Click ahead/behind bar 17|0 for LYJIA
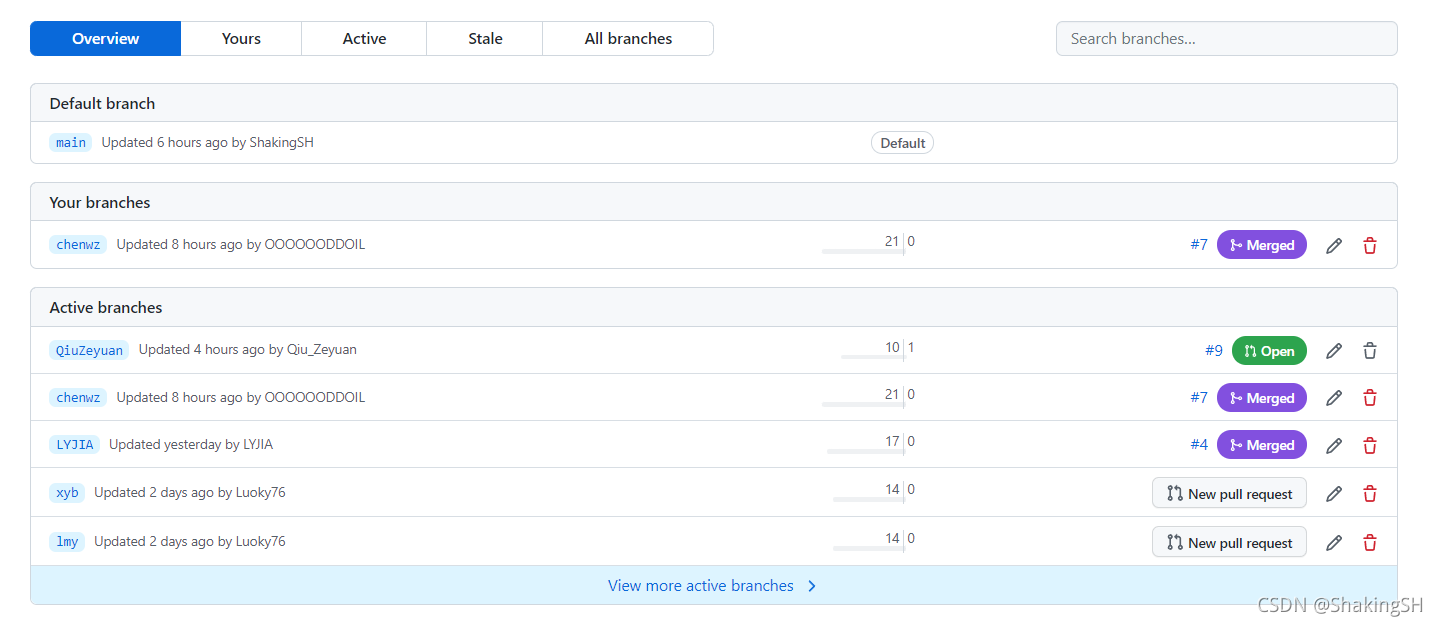Viewport: 1438px width, 626px height. click(x=870, y=443)
